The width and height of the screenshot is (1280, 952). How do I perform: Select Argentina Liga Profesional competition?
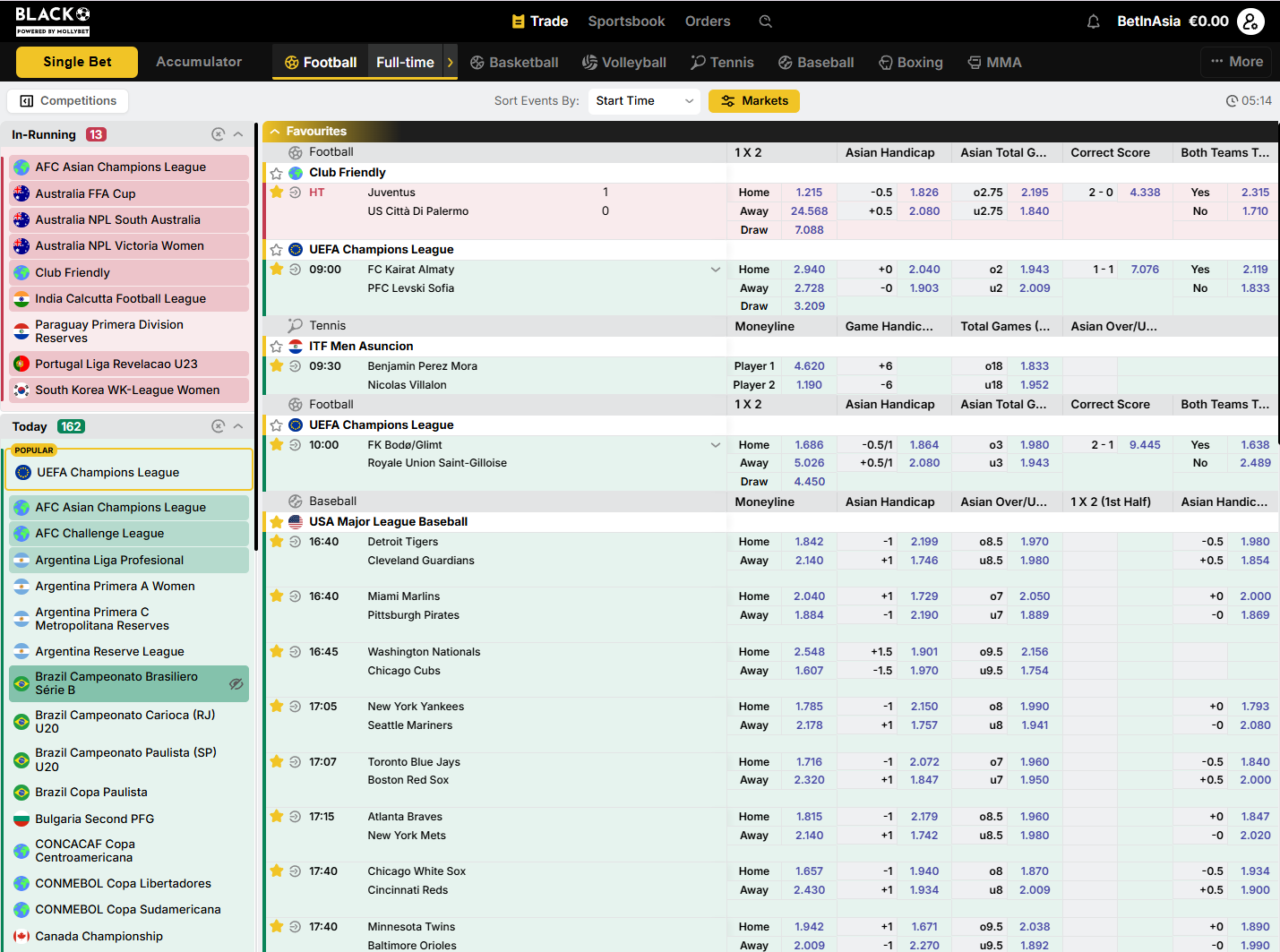tap(129, 561)
